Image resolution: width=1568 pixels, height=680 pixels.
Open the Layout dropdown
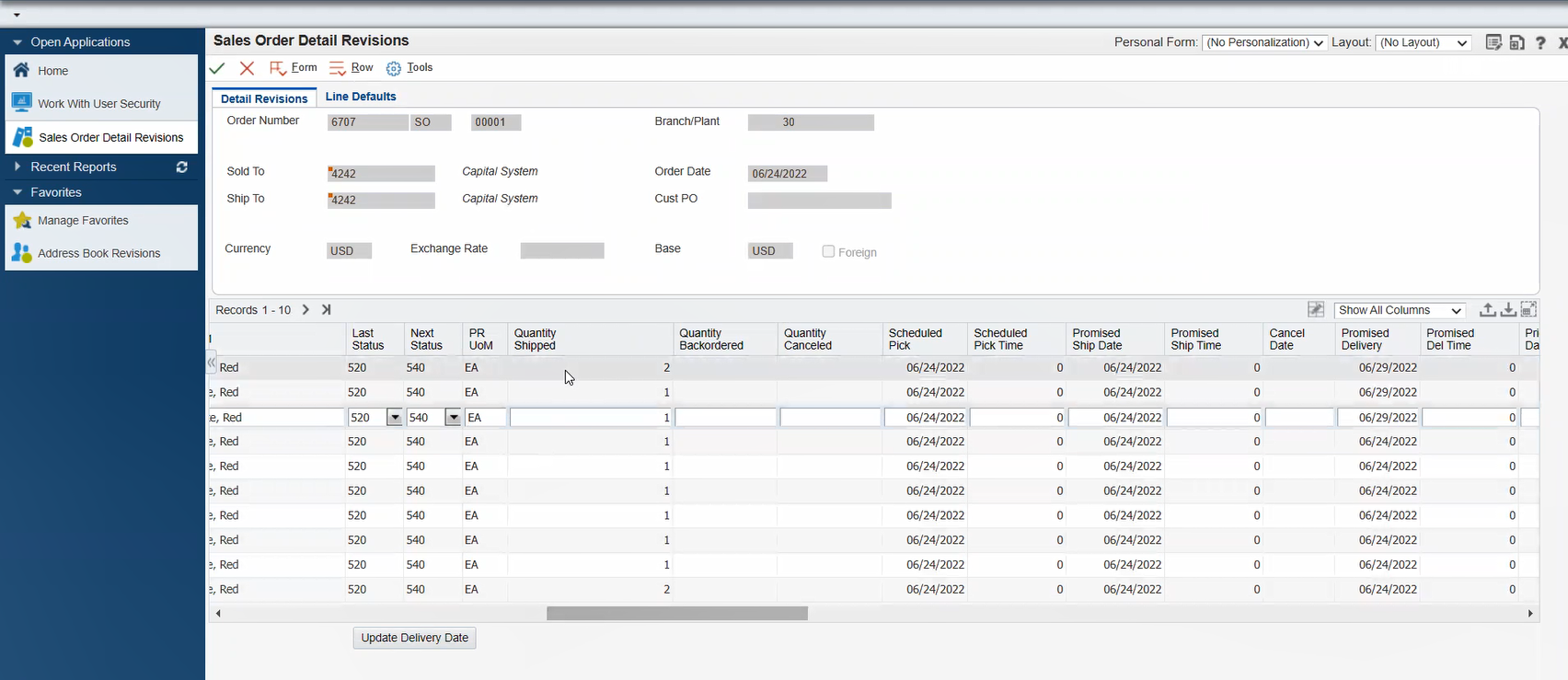1423,43
